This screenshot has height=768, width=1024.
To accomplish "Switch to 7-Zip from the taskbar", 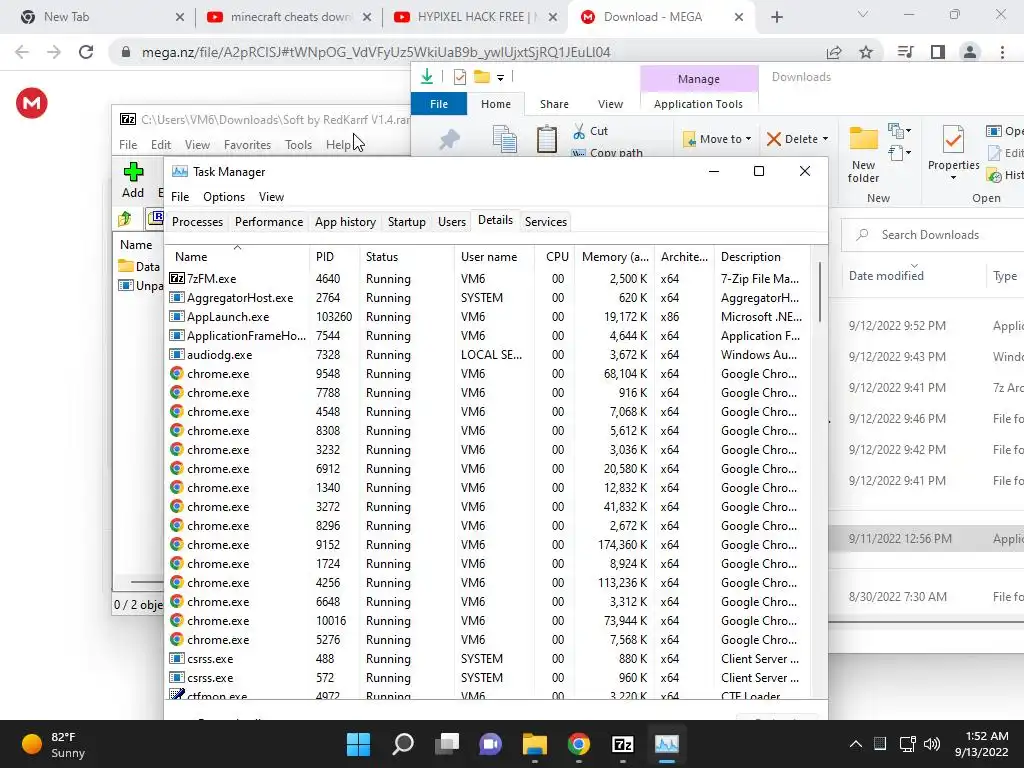I will (622, 744).
